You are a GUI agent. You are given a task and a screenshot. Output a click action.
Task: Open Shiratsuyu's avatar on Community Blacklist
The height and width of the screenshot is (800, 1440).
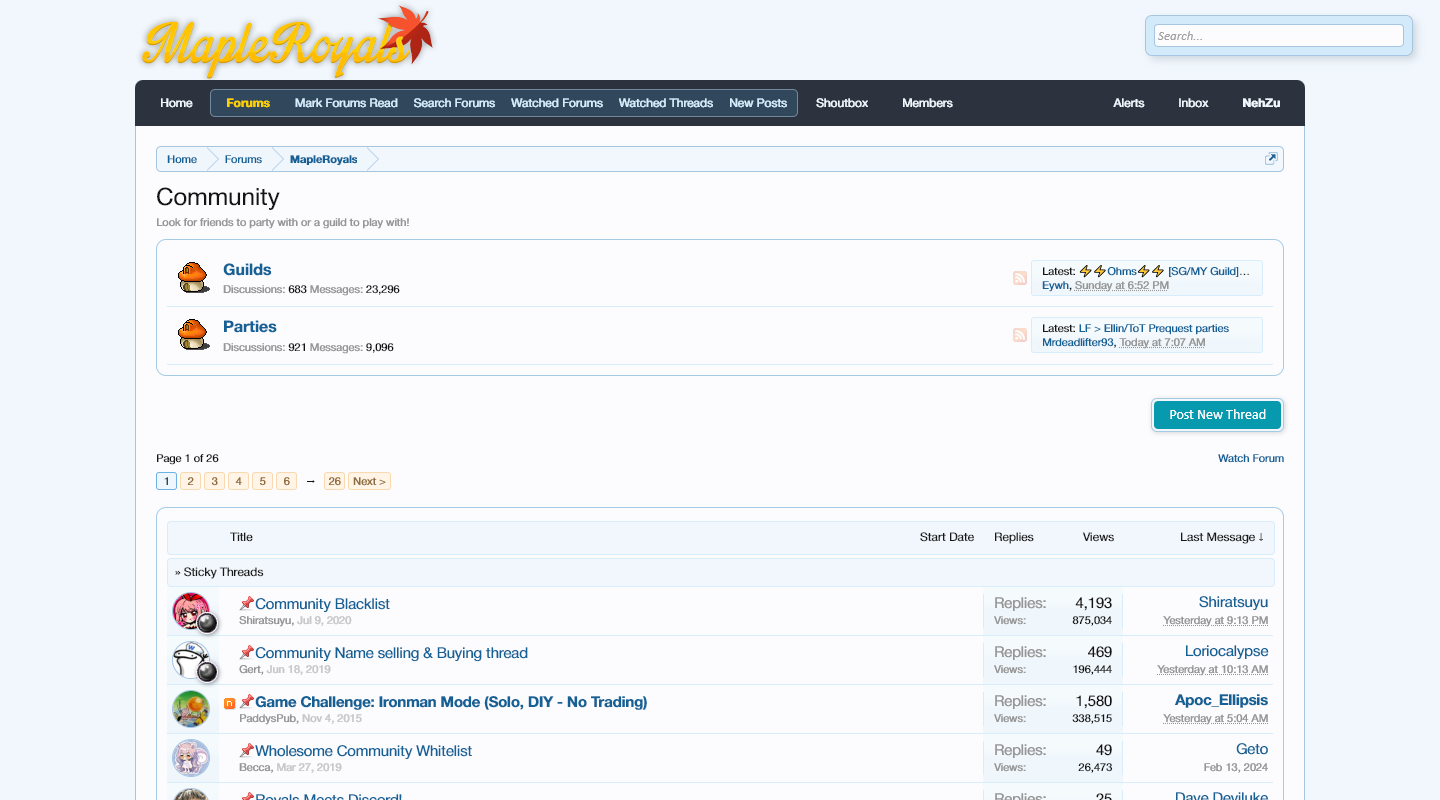[191, 611]
